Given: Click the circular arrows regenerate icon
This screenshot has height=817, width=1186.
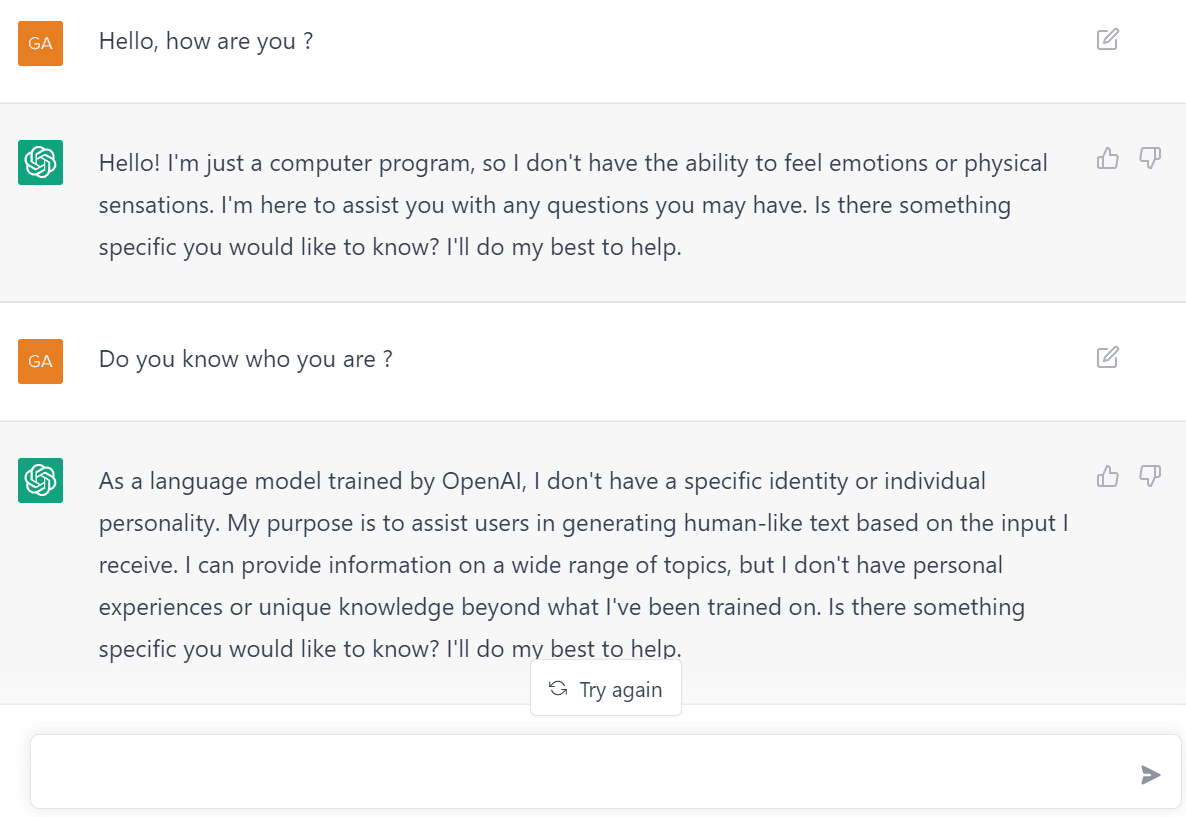Looking at the screenshot, I should point(558,689).
